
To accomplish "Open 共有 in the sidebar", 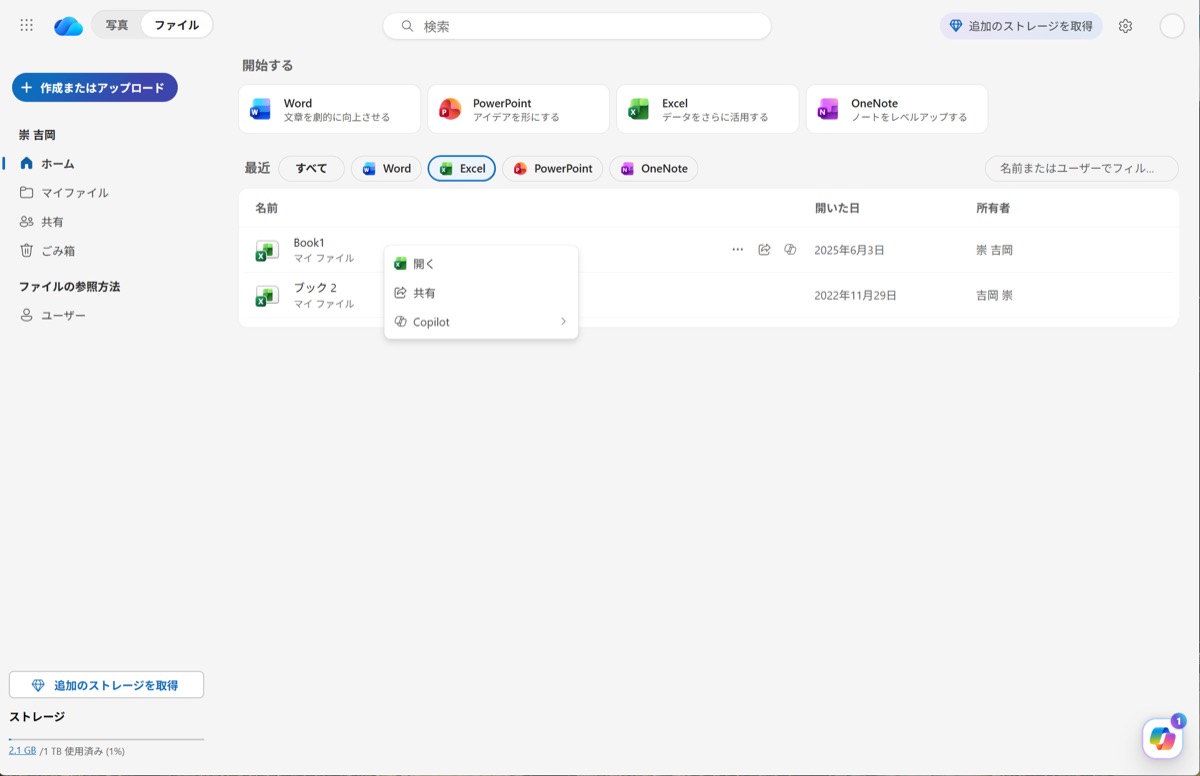I will tap(52, 221).
